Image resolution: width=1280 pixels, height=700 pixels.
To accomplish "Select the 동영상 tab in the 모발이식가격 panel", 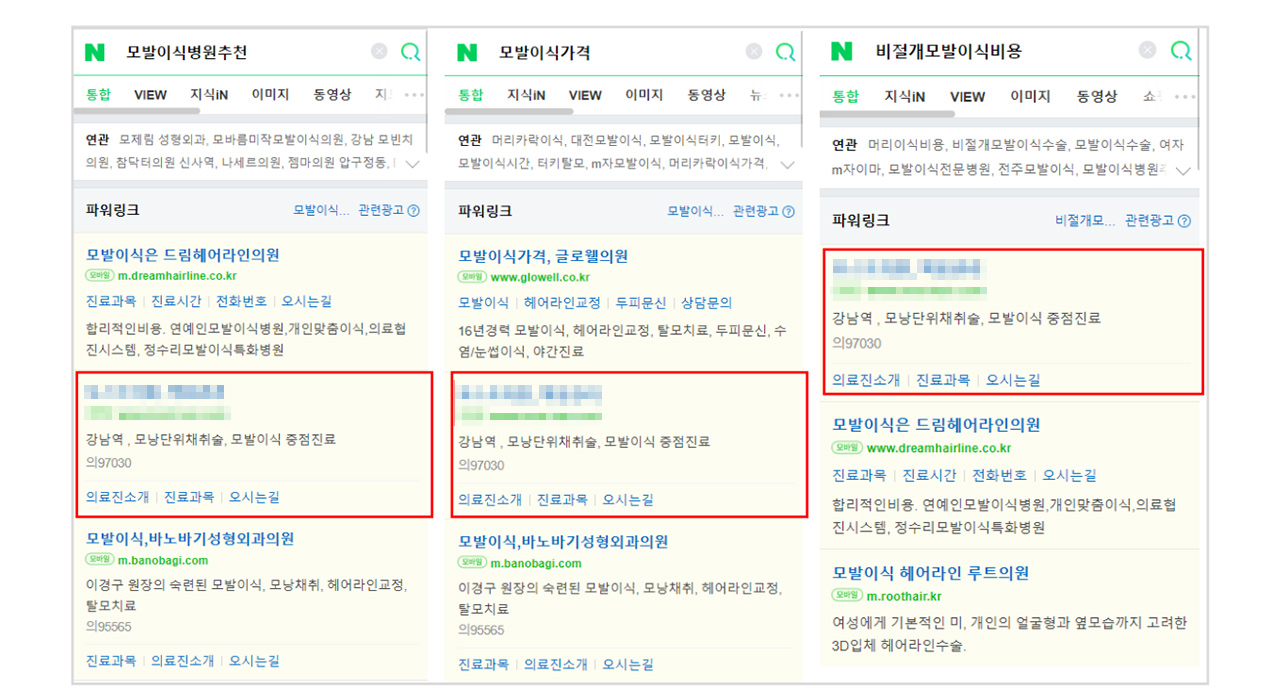I will coord(706,95).
